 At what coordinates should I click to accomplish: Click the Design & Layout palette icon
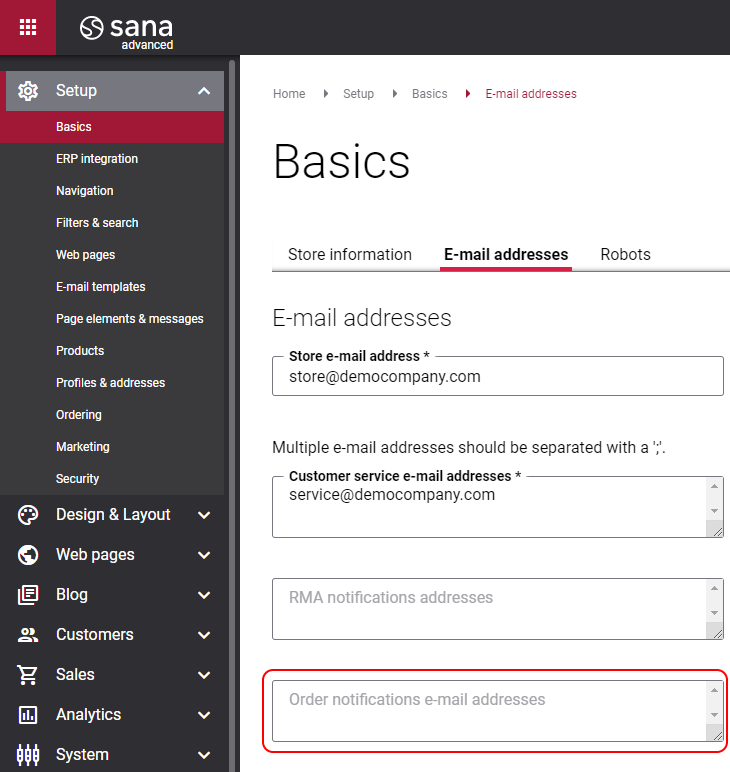28,515
